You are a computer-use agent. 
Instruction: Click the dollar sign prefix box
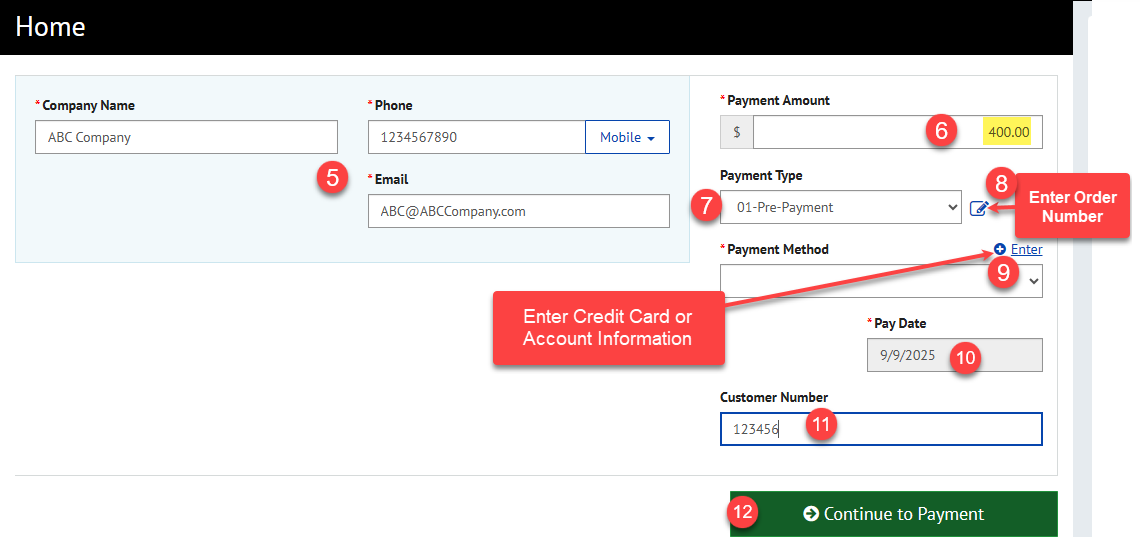737,132
